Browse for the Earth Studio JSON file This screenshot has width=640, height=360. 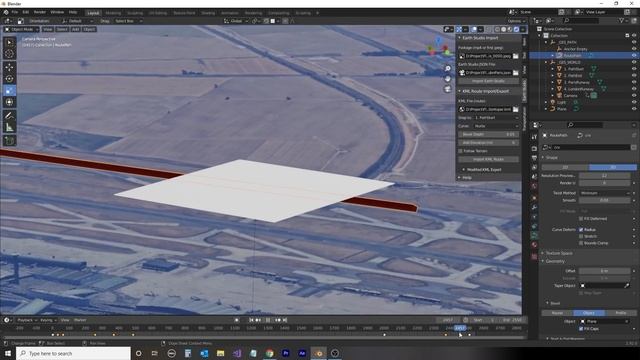coord(516,73)
